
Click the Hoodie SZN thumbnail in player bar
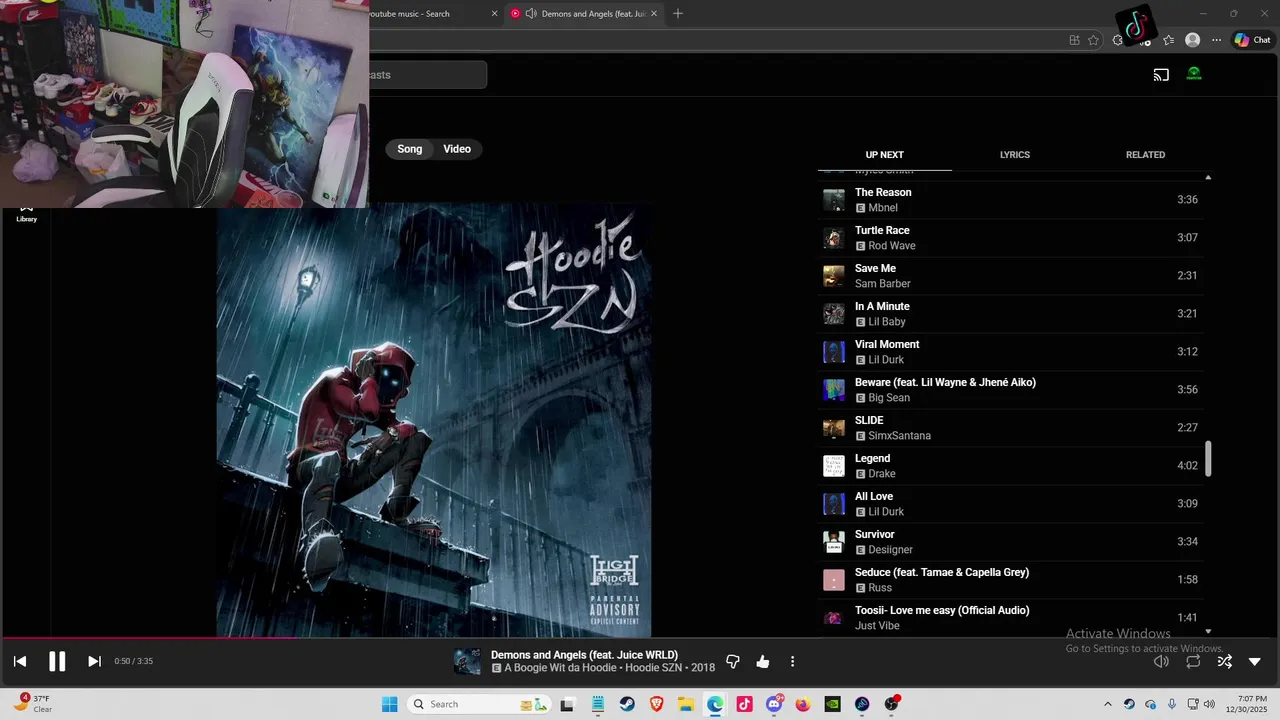tap(467, 661)
